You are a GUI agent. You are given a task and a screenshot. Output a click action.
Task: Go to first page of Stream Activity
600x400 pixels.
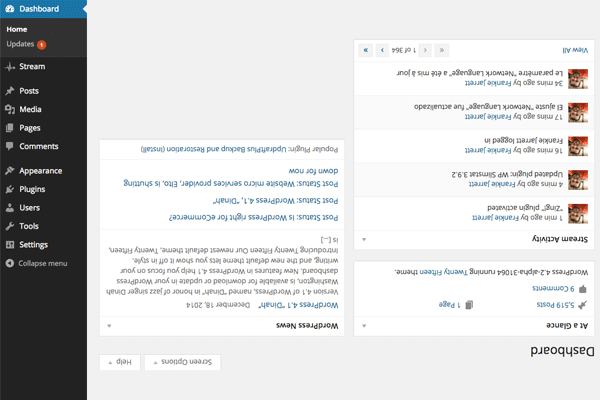tap(442, 50)
